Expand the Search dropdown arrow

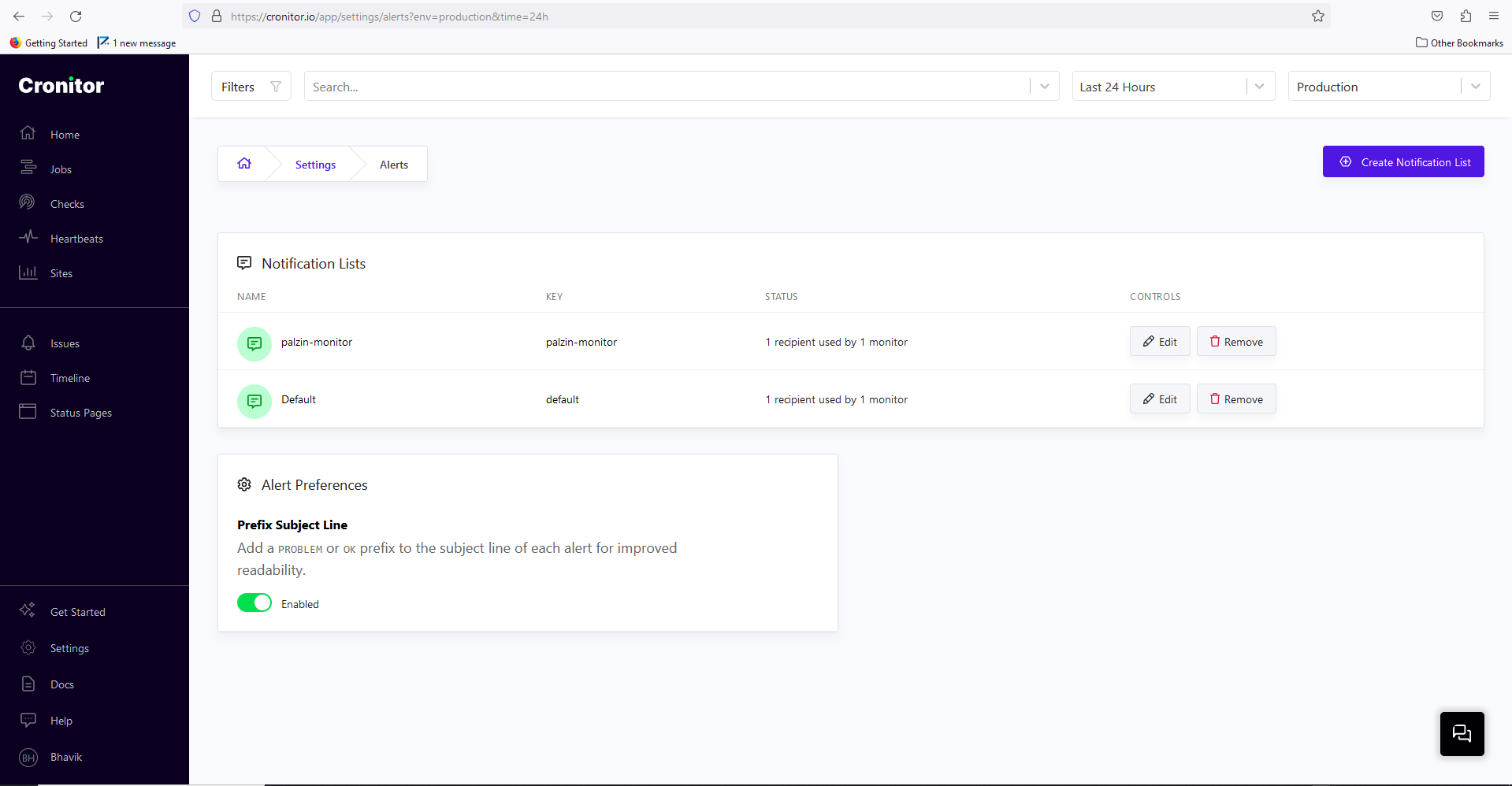pyautogui.click(x=1045, y=87)
